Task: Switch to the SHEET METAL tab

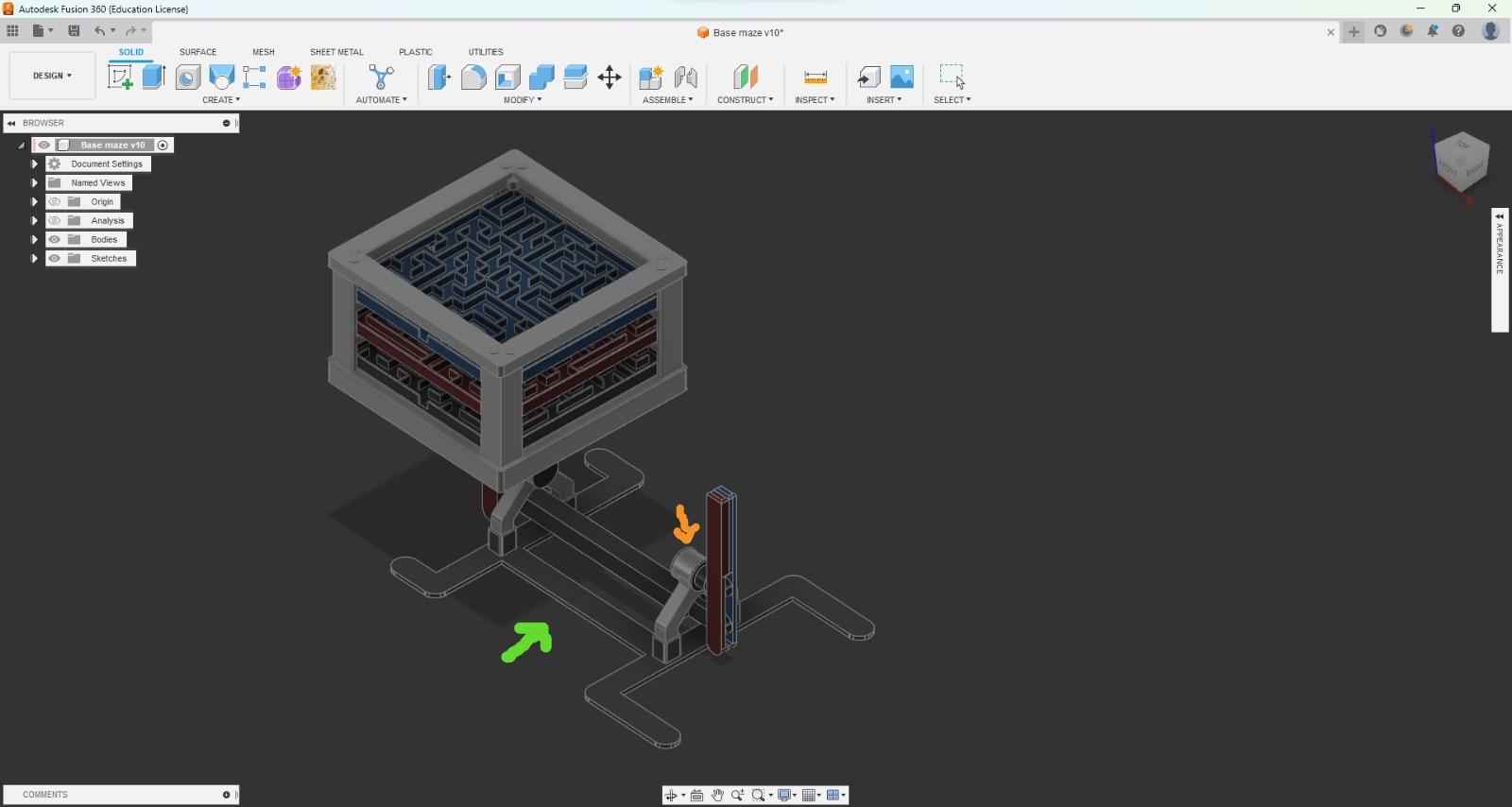Action: click(336, 52)
